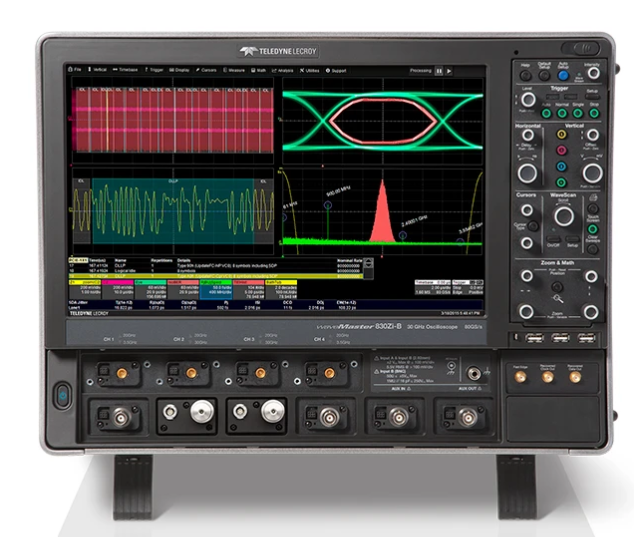Open the Timebase menu
Image resolution: width=634 pixels, height=537 pixels.
tap(128, 71)
